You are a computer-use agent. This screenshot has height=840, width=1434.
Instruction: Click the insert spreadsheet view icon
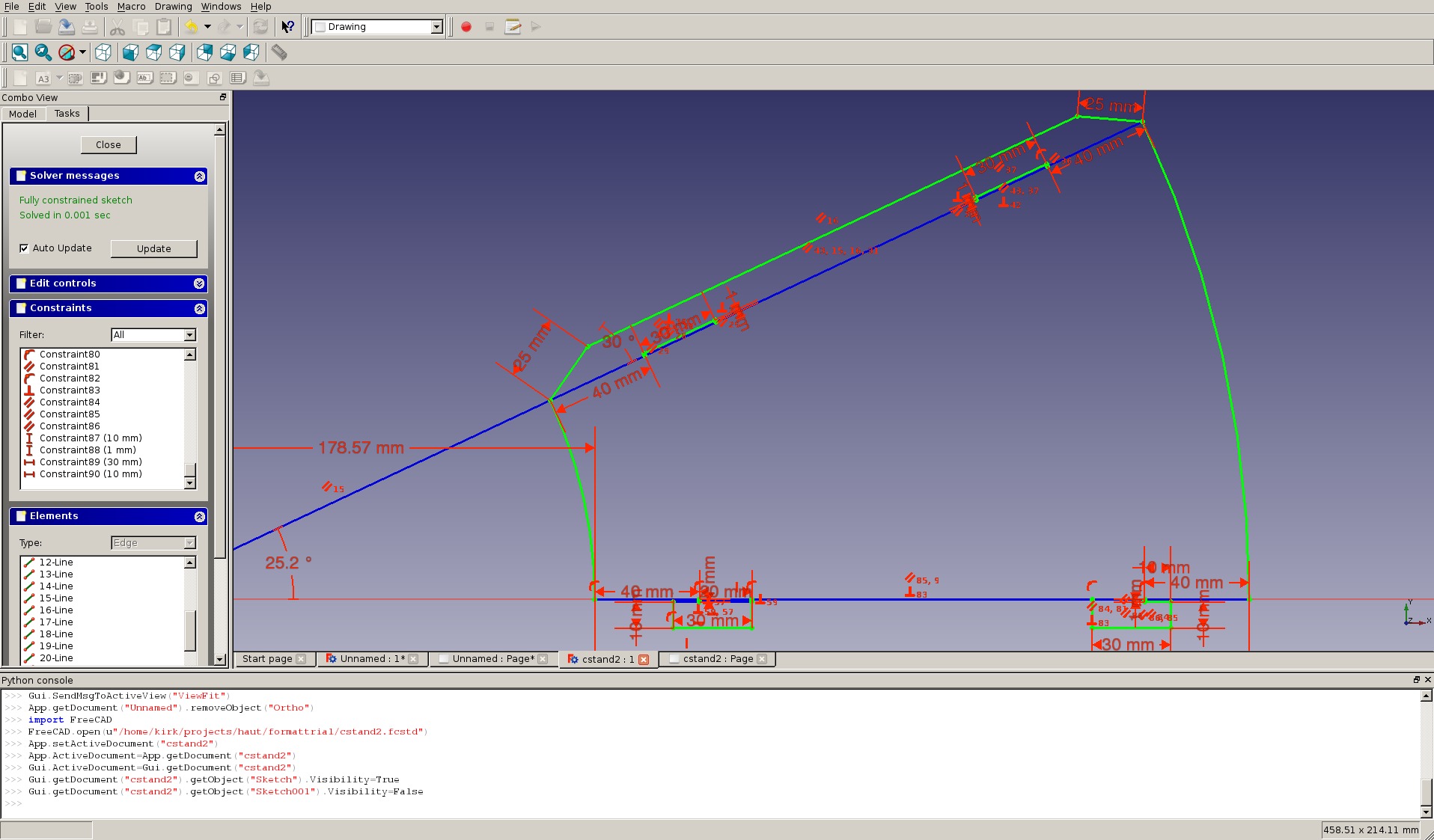[x=237, y=78]
